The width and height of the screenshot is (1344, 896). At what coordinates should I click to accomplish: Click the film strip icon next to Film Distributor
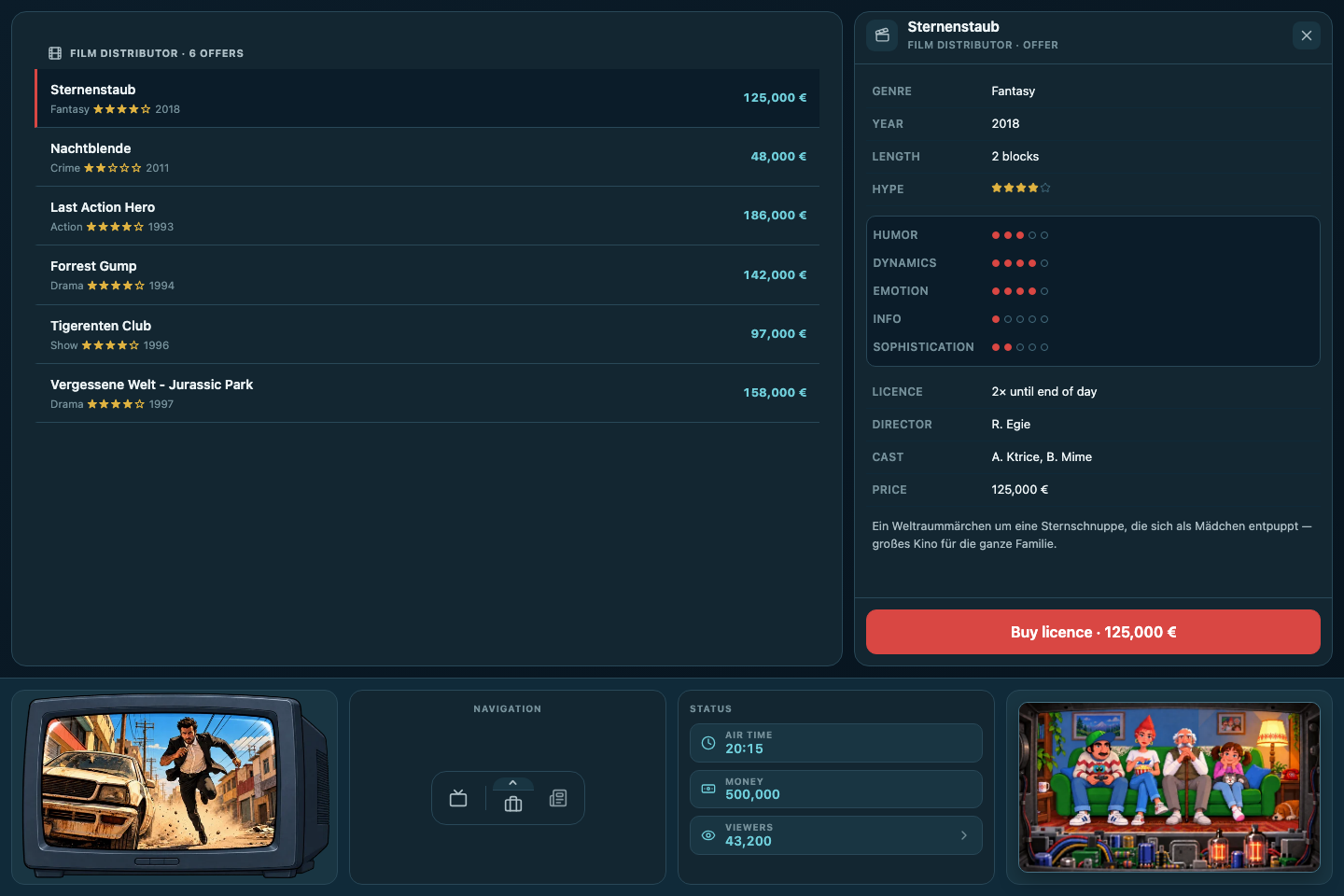[x=55, y=53]
